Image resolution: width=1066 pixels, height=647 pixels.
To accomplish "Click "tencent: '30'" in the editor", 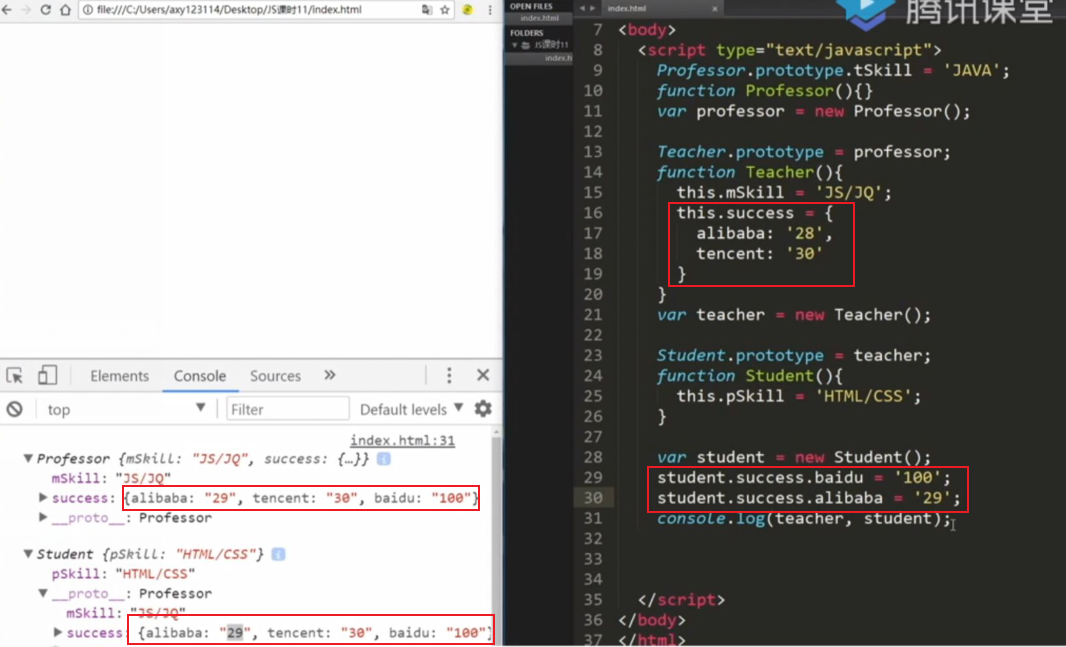I will tap(759, 253).
